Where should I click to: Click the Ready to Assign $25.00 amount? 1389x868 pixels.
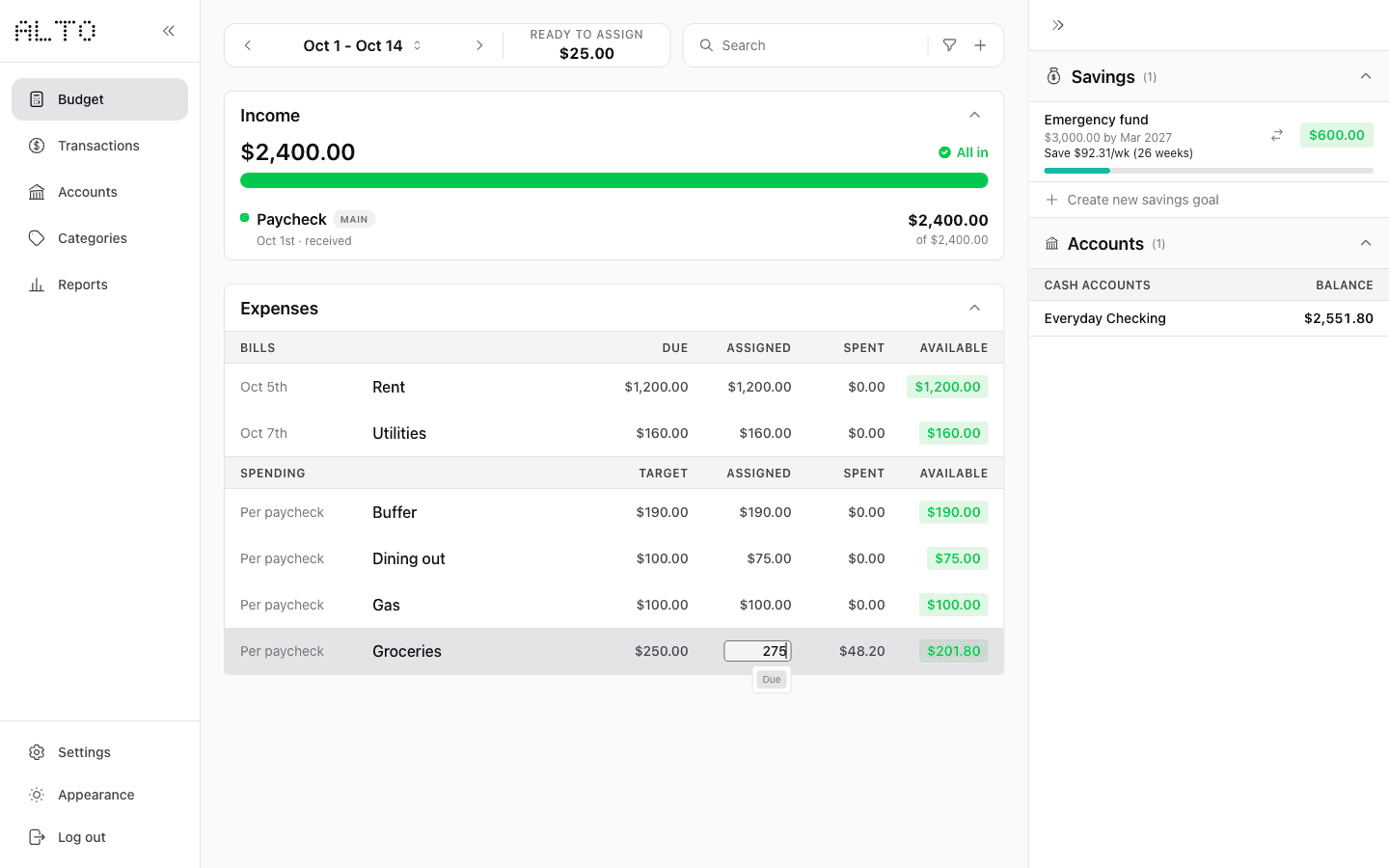click(x=586, y=54)
